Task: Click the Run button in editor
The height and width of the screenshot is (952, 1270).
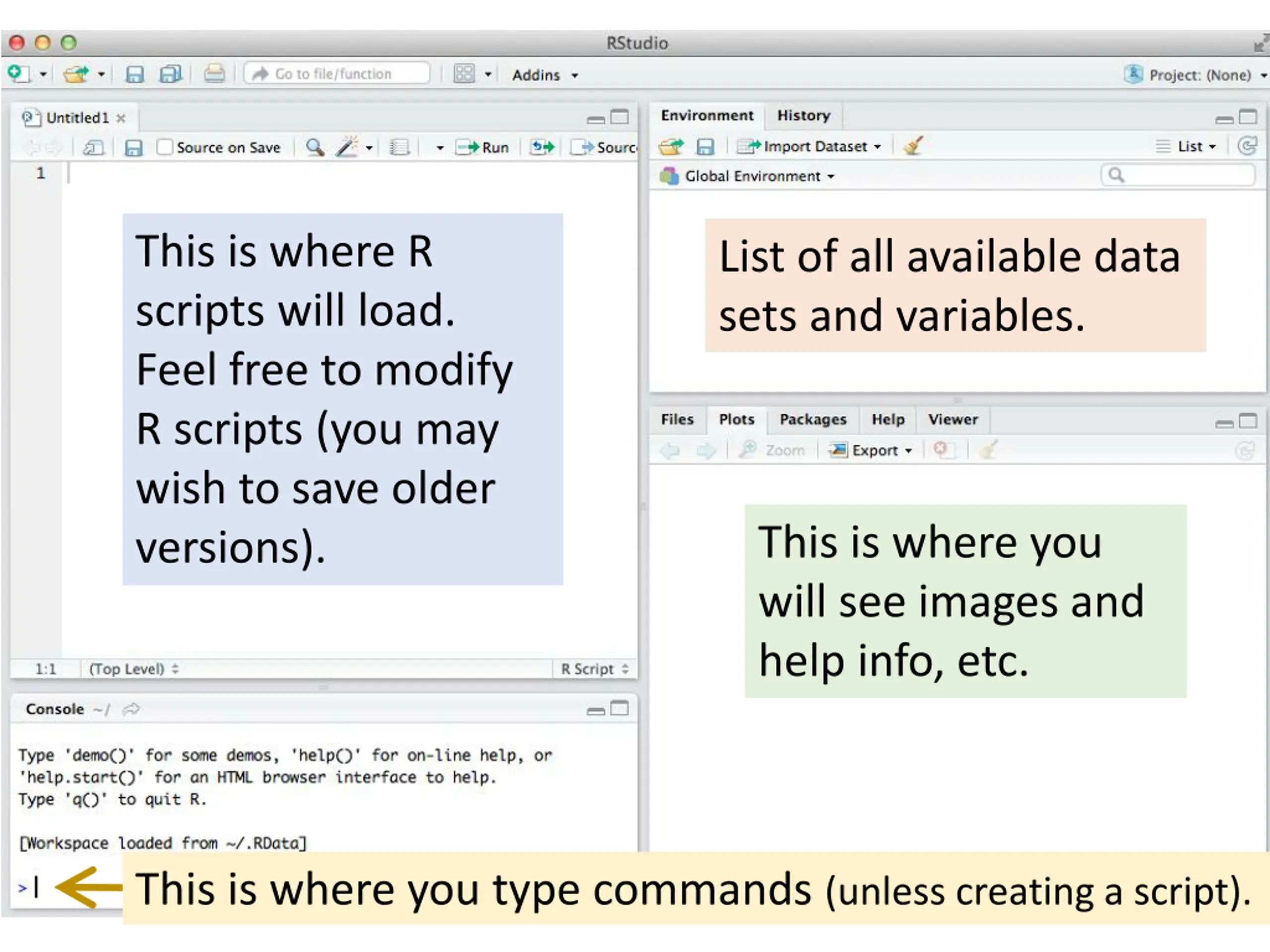Action: click(x=482, y=147)
